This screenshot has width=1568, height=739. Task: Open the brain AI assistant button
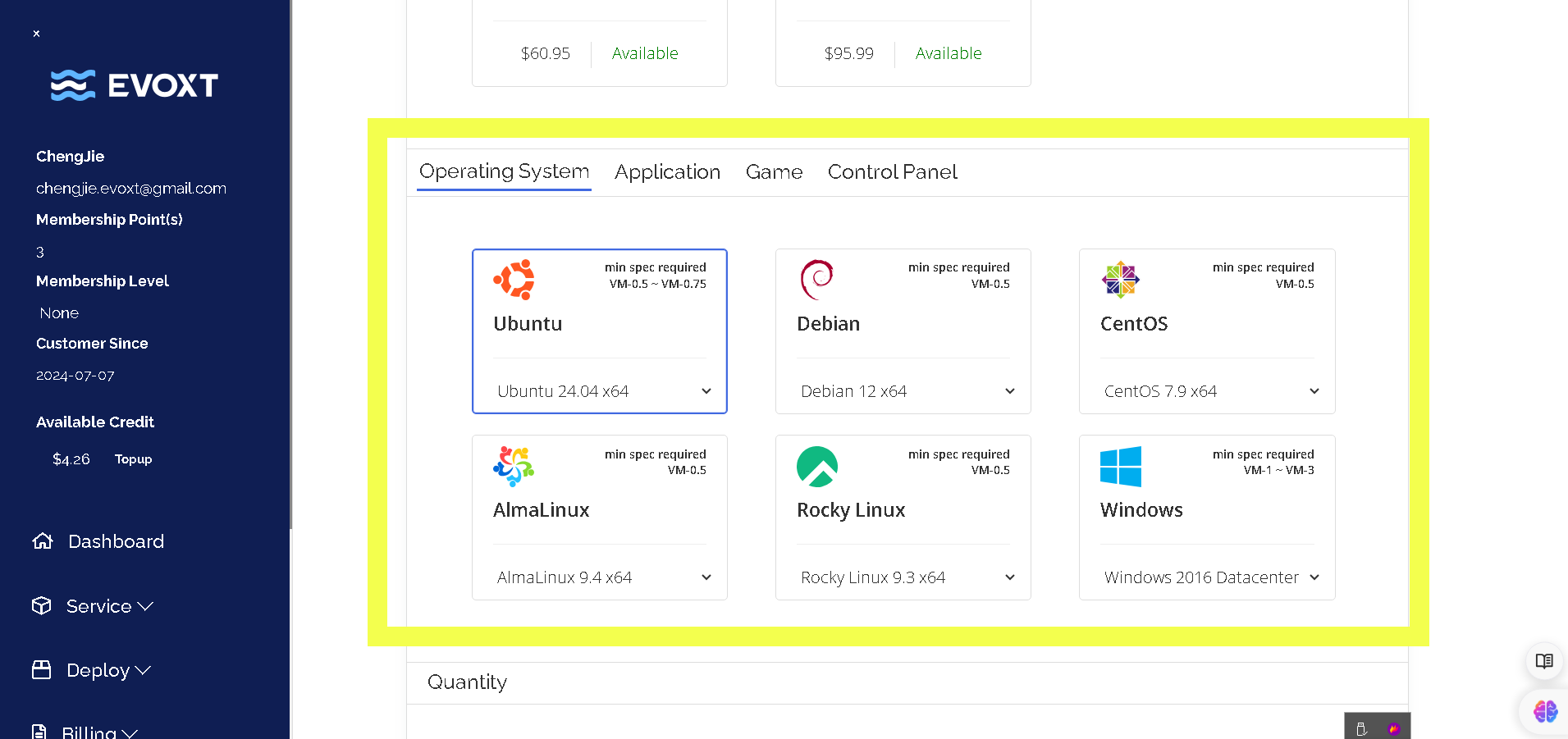click(x=1545, y=711)
